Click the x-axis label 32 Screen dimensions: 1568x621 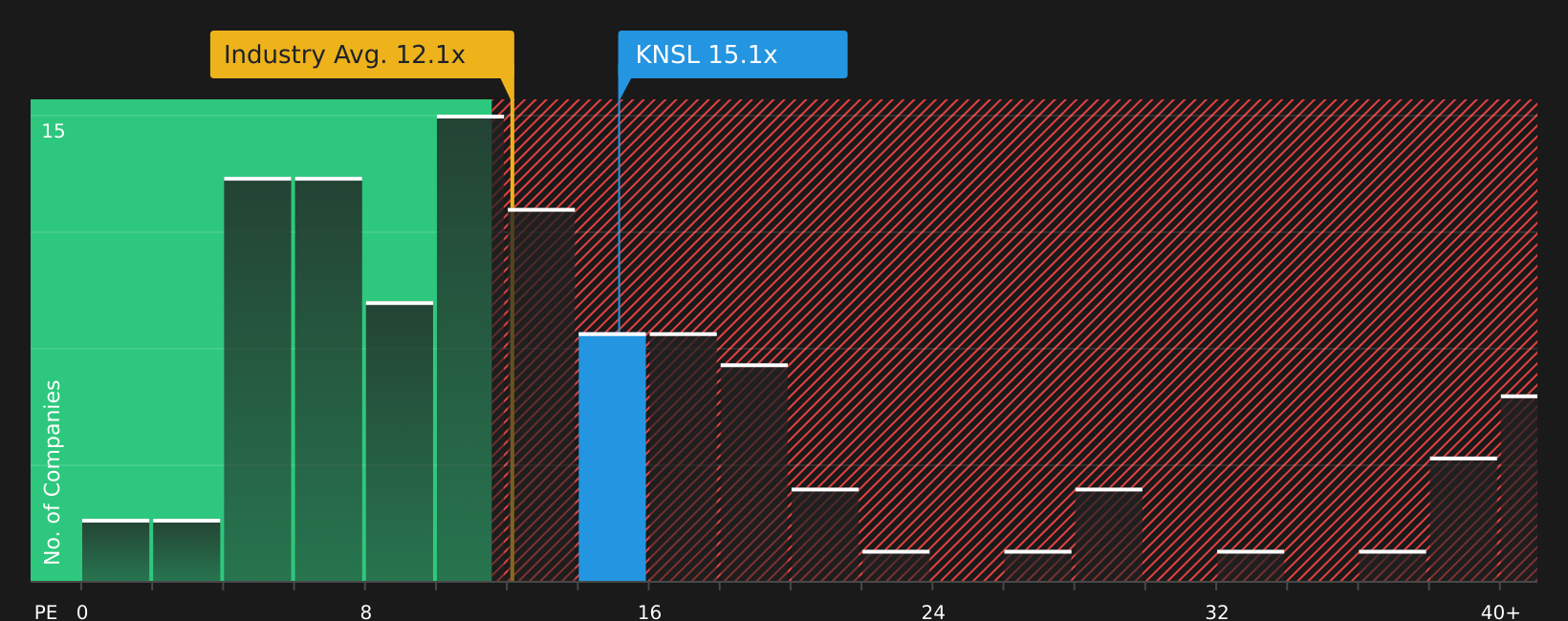click(x=1216, y=612)
